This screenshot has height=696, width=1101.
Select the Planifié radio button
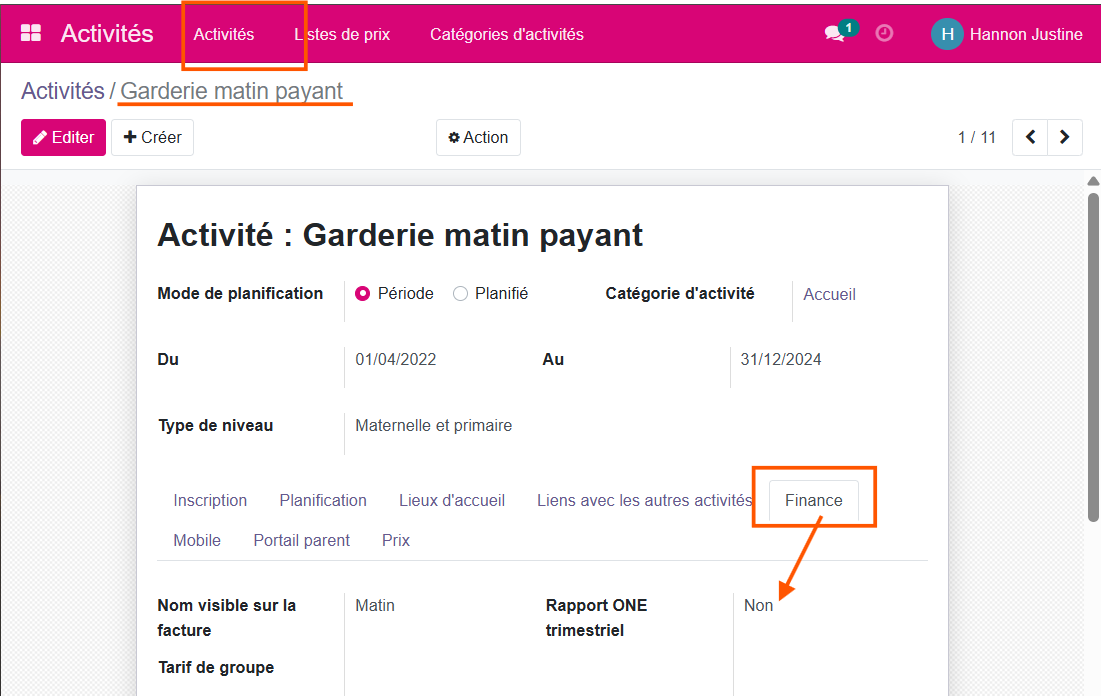pos(460,294)
